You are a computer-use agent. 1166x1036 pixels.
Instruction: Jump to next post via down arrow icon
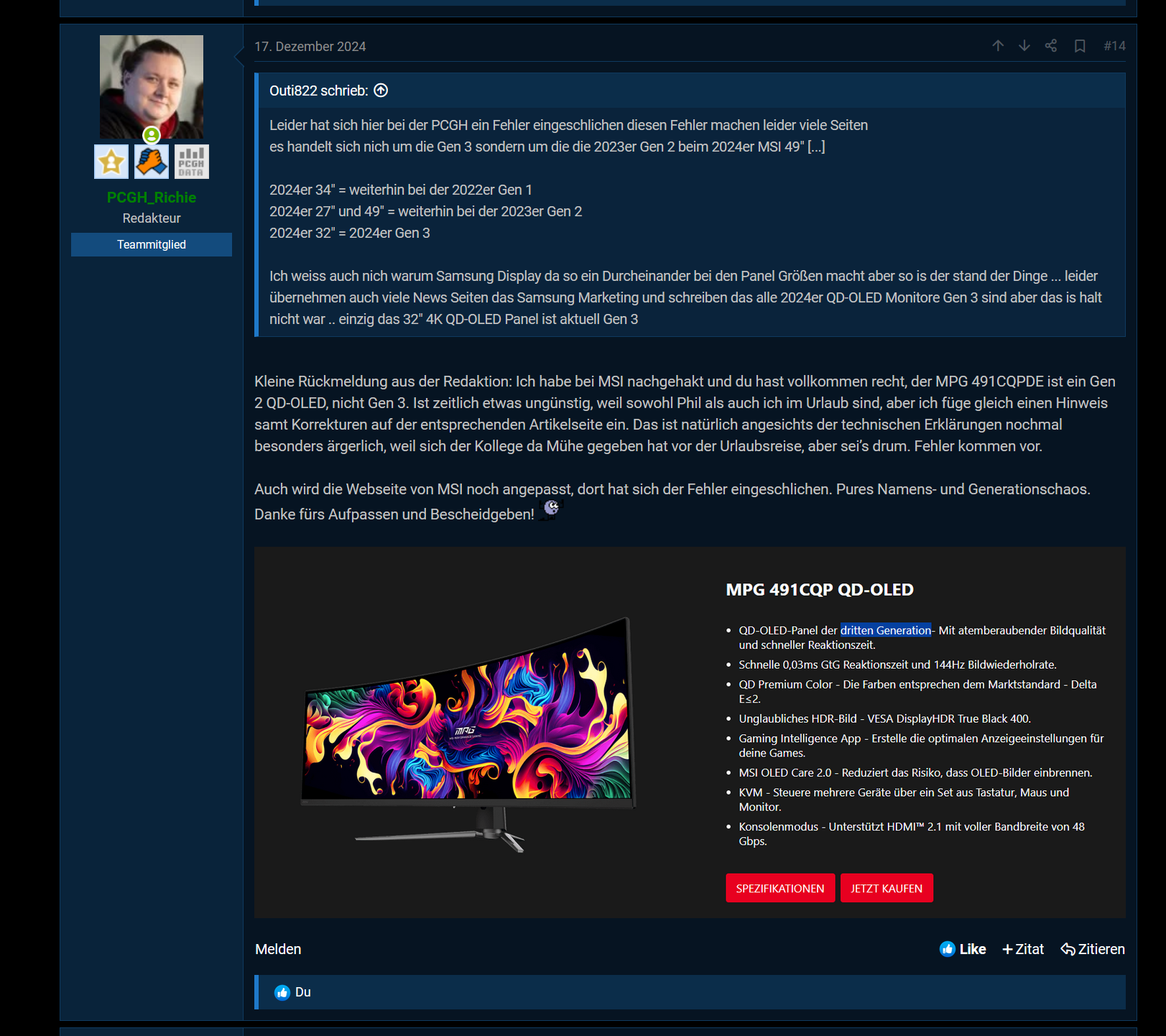[x=1024, y=45]
